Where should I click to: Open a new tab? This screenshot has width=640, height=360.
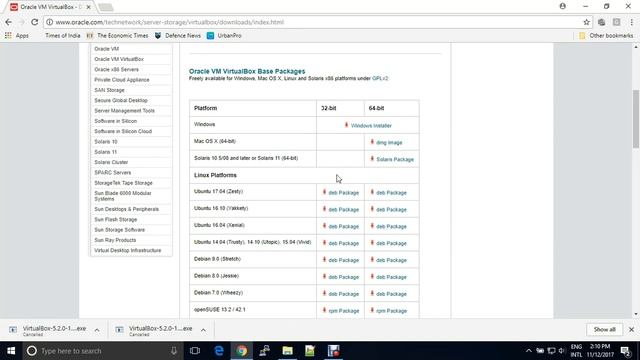tap(106, 7)
